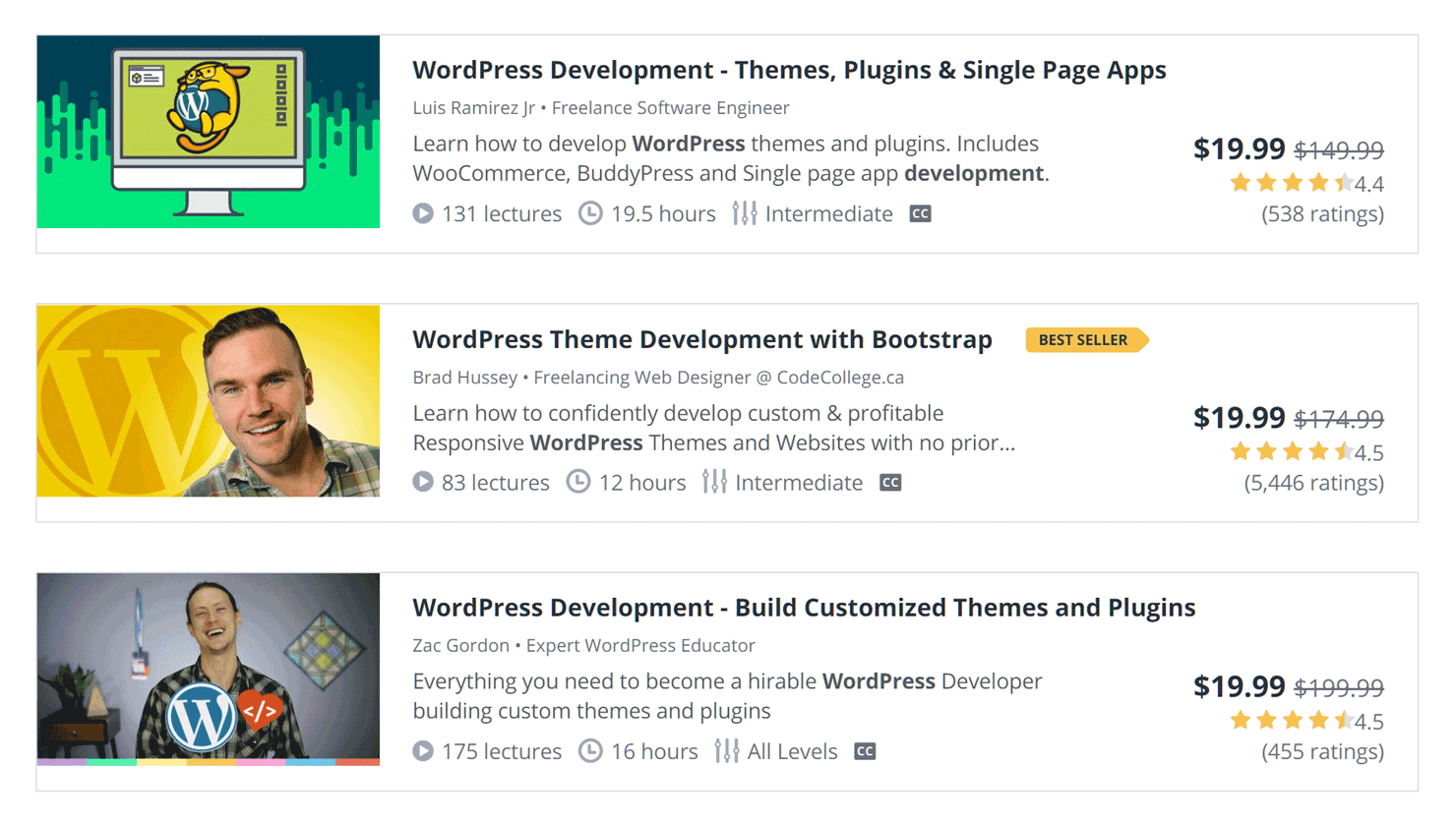Click the play icon beside 175 lectures
The image size is (1456, 825).
click(x=423, y=751)
